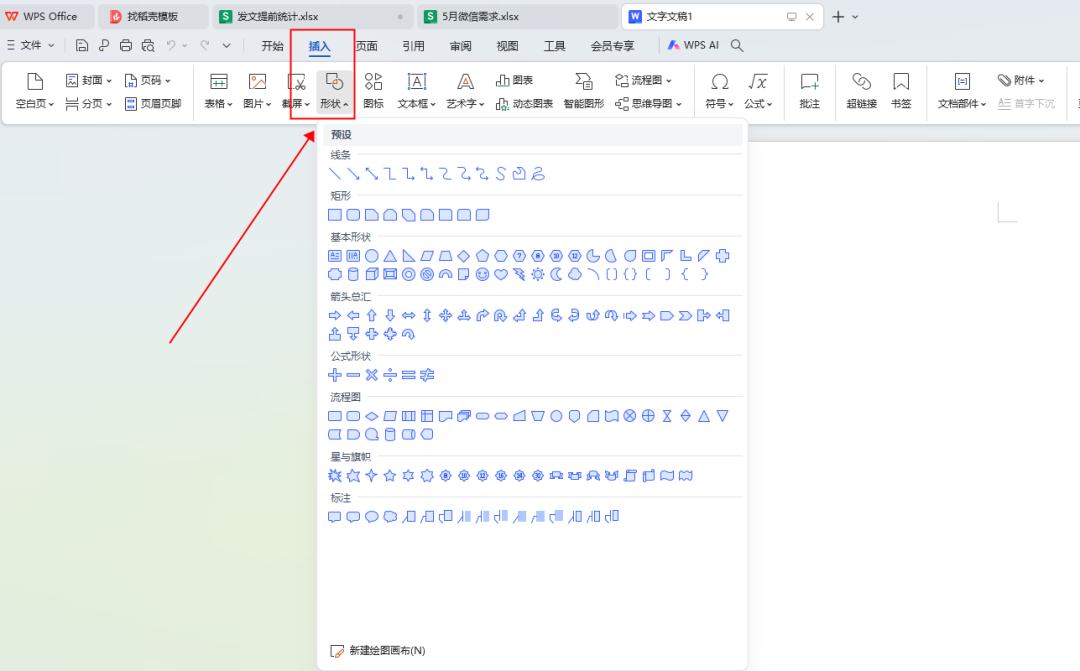Select the cloud shape in basic shapes
1080x671 pixels.
tap(574, 275)
